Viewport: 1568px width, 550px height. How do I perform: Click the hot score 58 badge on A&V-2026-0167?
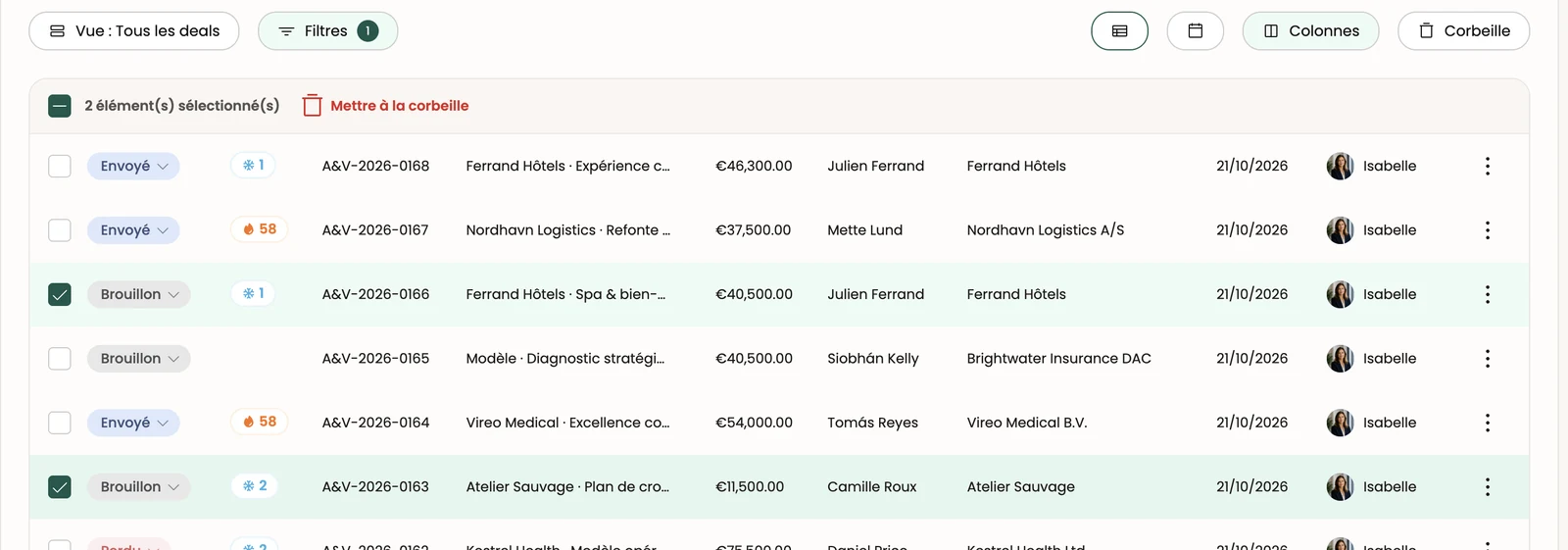(x=260, y=229)
